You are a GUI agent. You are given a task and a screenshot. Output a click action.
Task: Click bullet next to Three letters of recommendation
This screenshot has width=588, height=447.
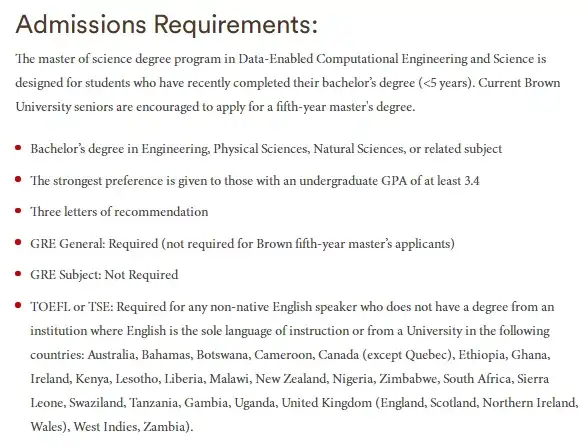pyautogui.click(x=18, y=210)
